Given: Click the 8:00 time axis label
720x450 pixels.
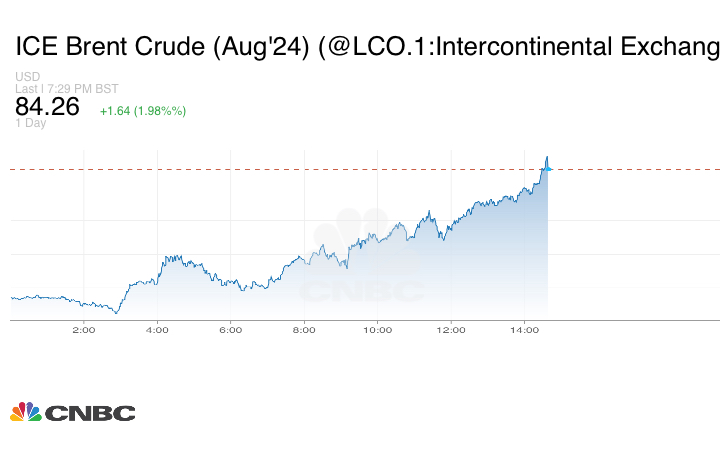Looking at the screenshot, I should tap(304, 330).
